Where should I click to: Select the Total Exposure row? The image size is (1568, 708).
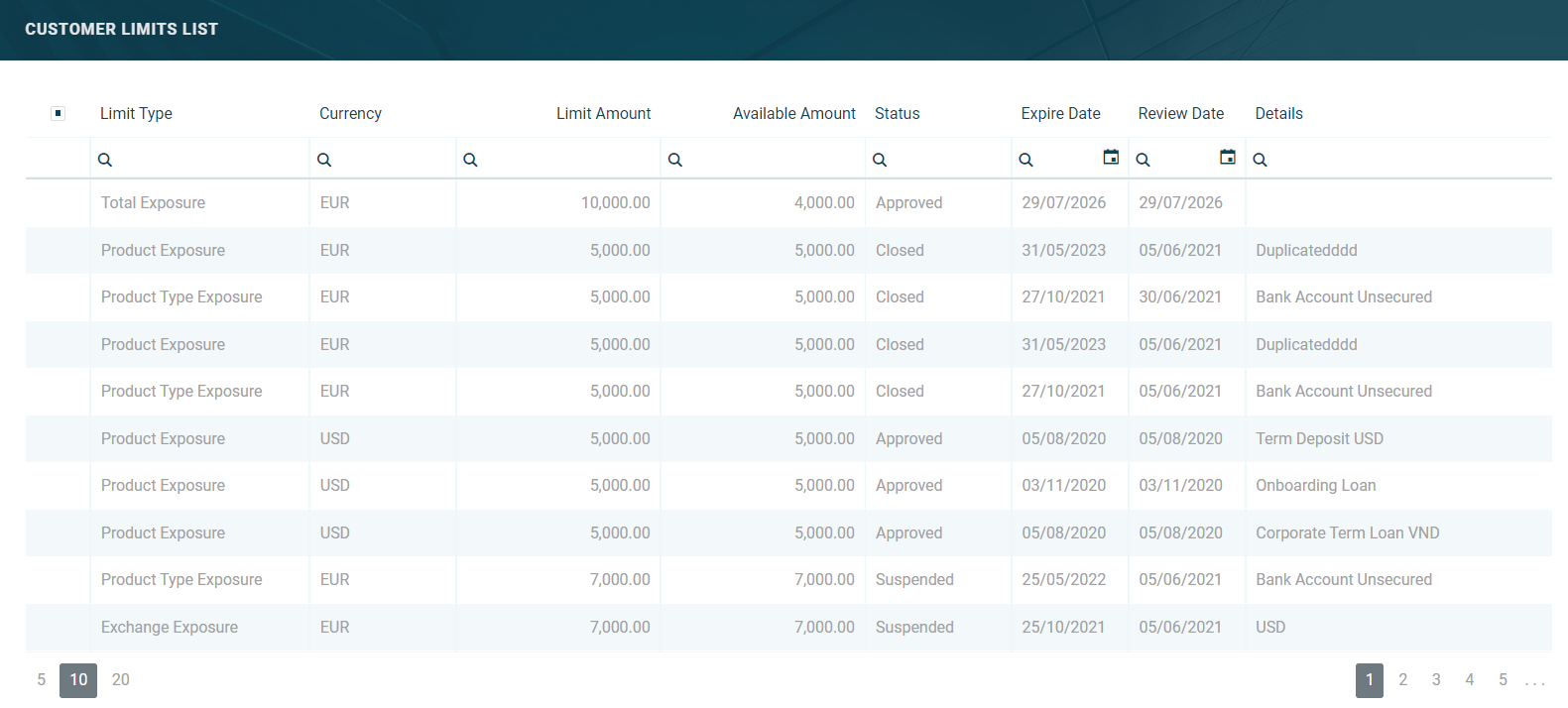154,203
